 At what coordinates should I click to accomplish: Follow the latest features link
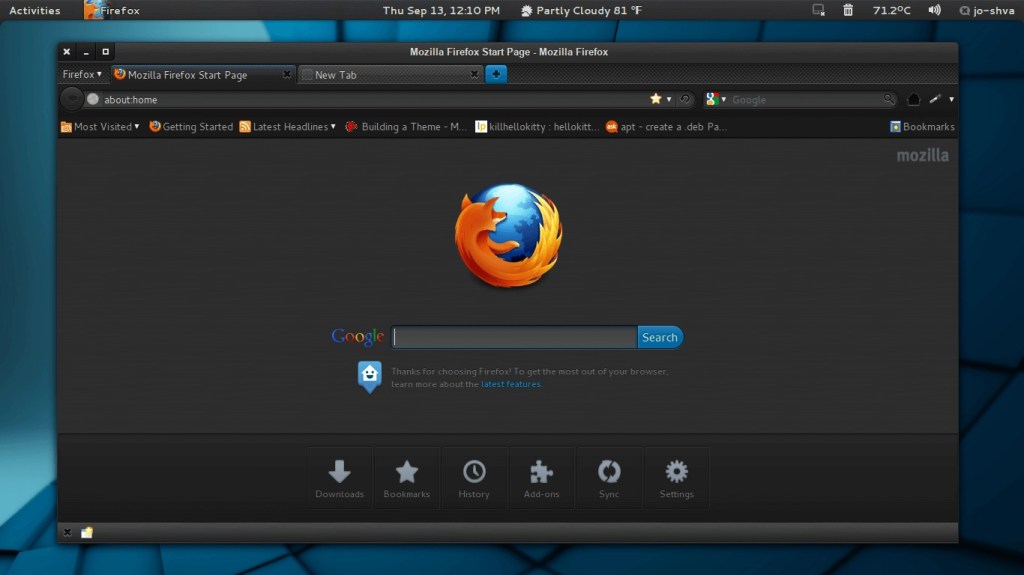[511, 384]
